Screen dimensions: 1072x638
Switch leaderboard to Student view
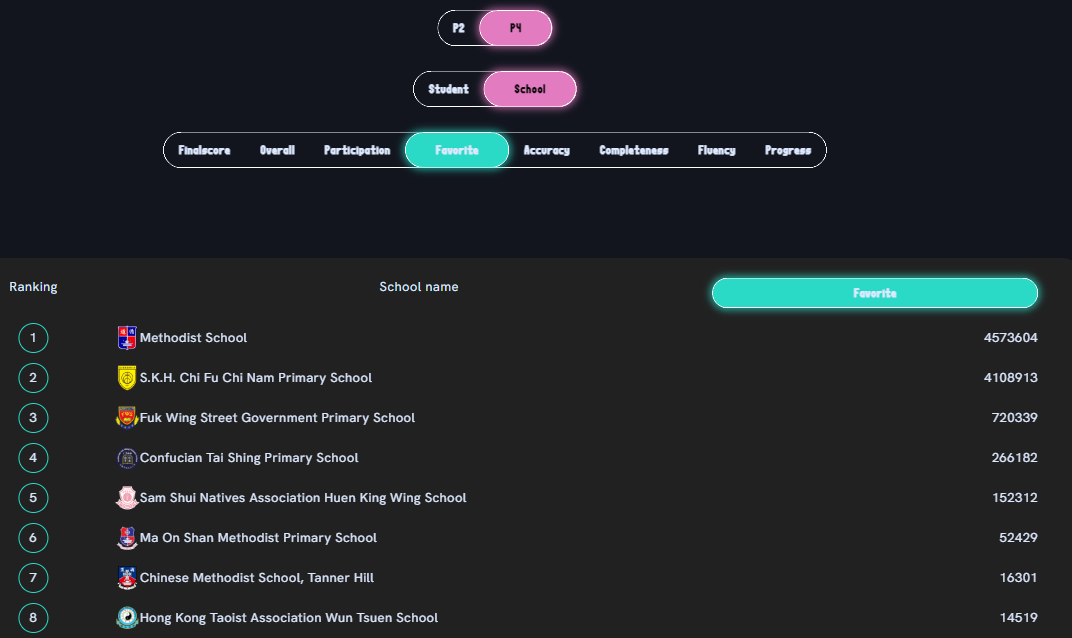point(448,89)
